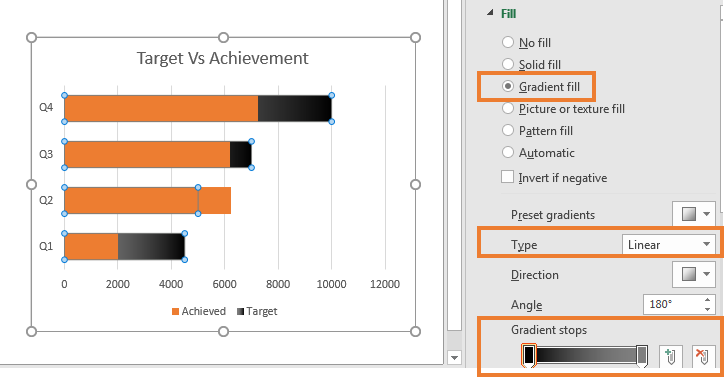This screenshot has width=724, height=377.
Task: Select the black left gradient stop
Action: click(529, 356)
